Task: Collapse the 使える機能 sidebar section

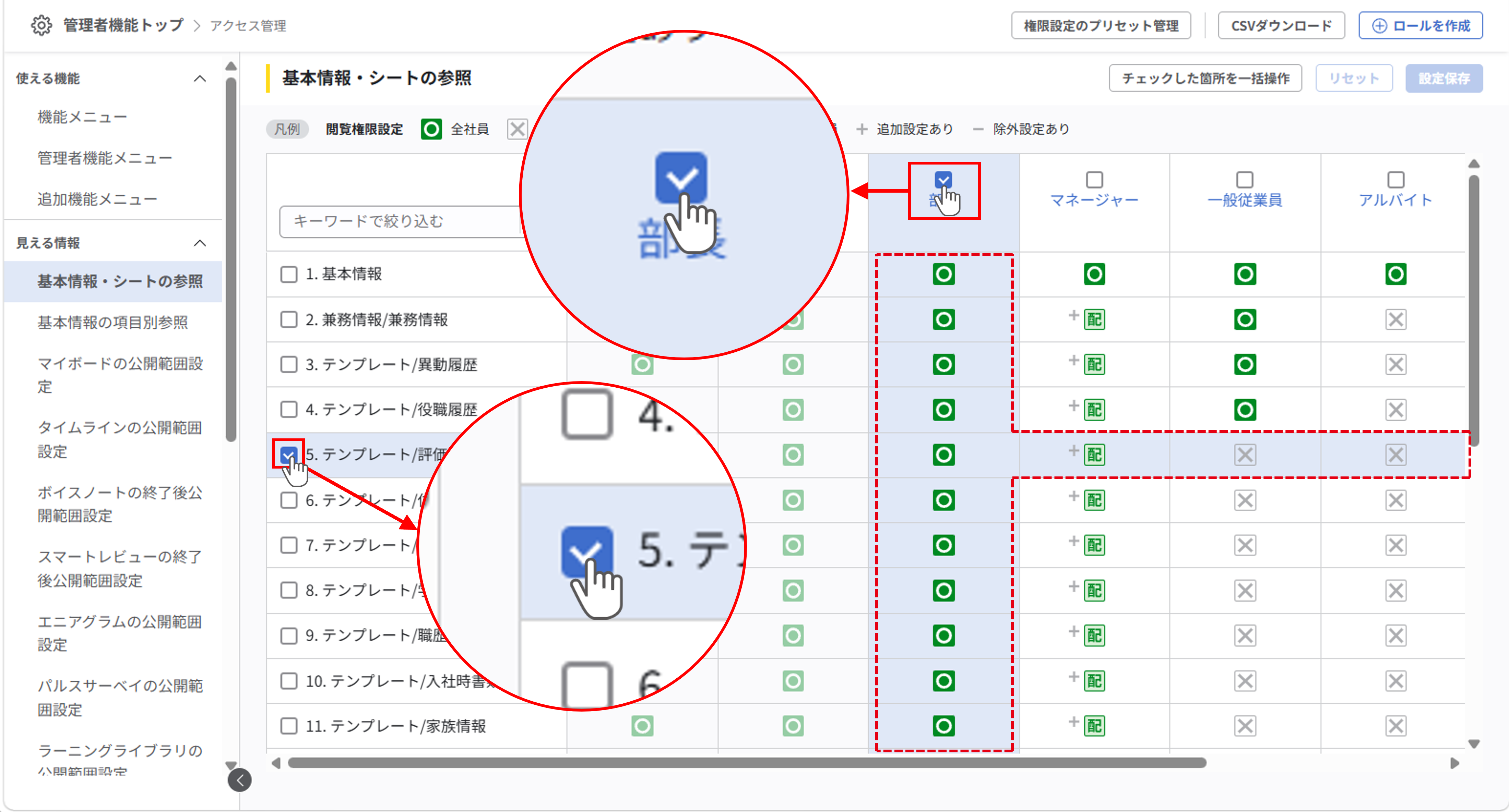Action: [x=200, y=78]
